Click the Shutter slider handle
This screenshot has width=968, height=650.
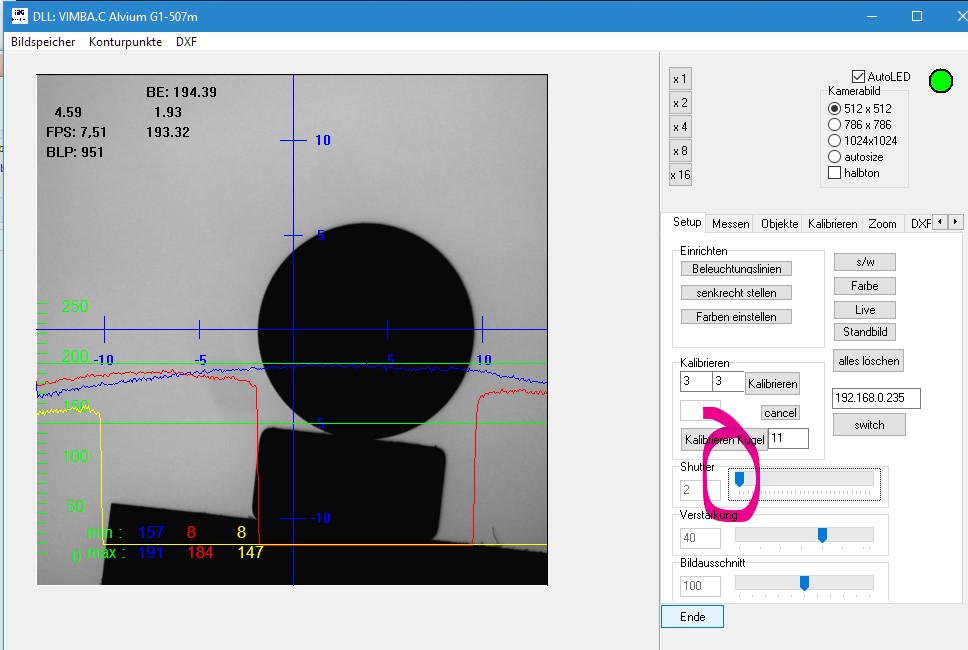[x=739, y=480]
